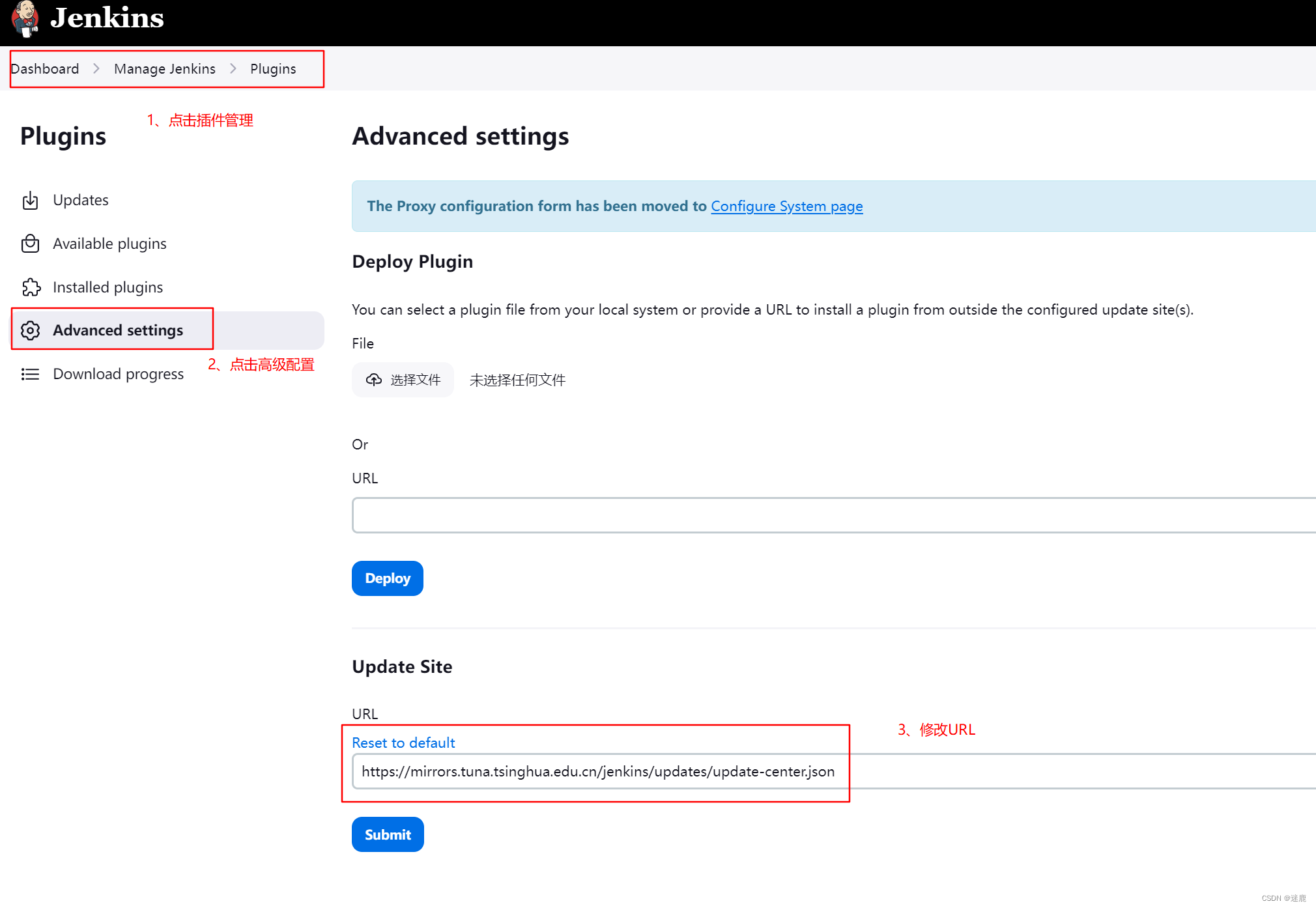1316x908 pixels.
Task: Expand chevron after Dashboard breadcrumb
Action: pos(96,68)
